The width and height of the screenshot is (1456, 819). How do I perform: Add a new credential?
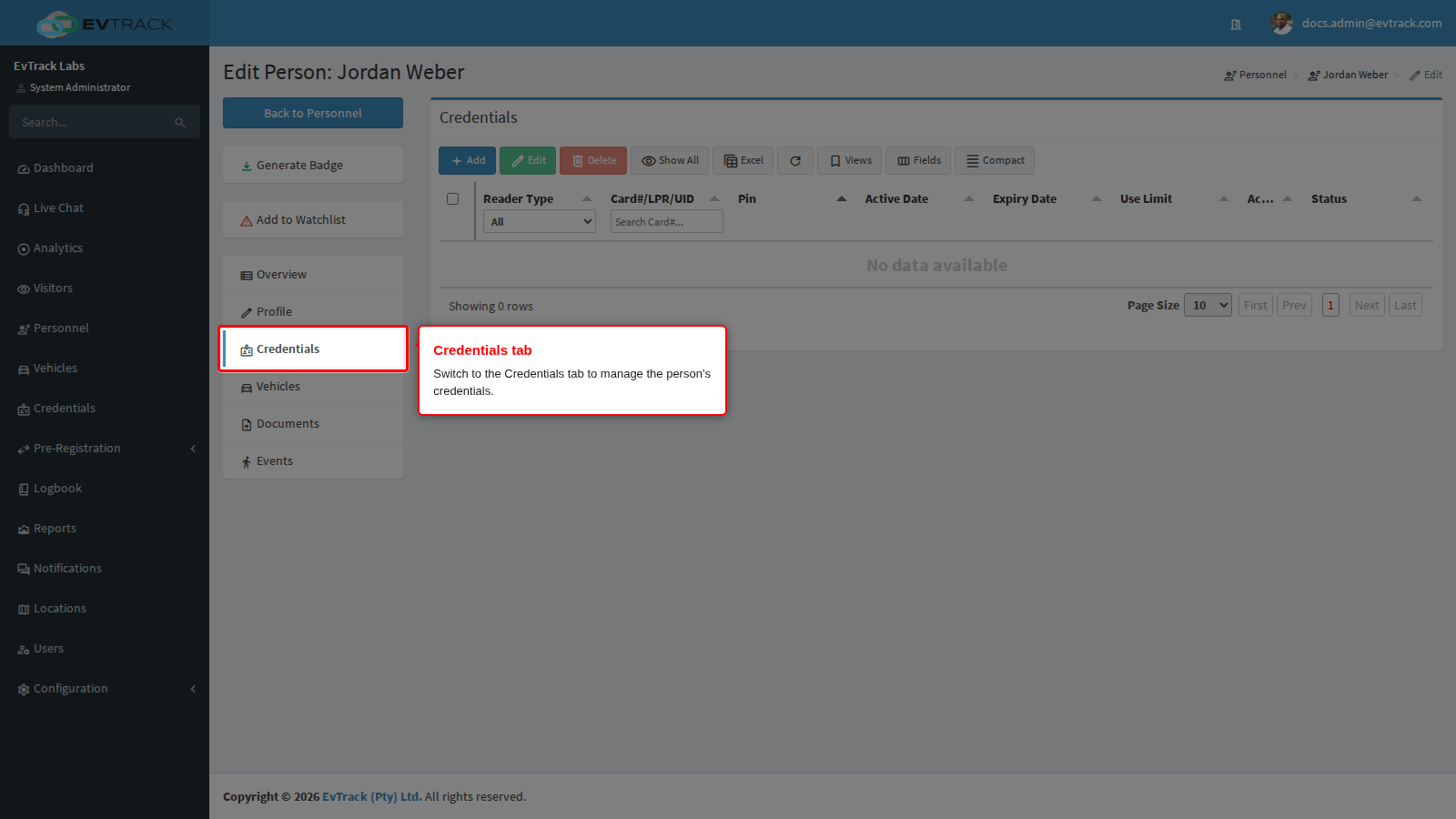point(467,161)
